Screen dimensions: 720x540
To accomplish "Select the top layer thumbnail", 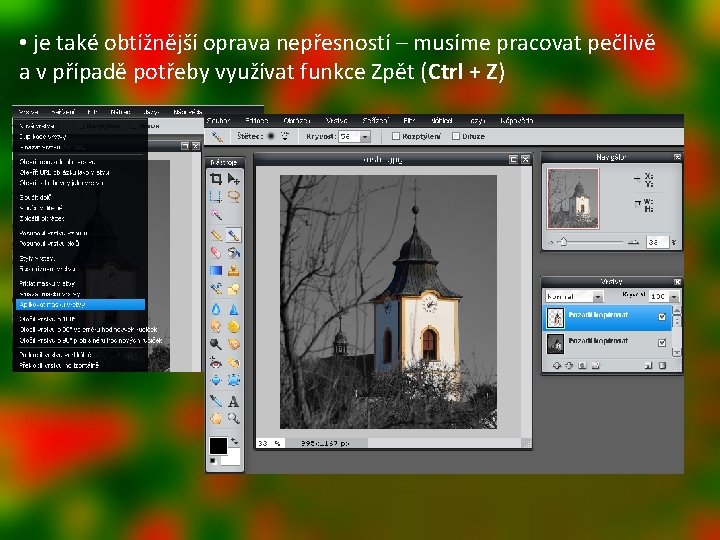I will tap(555, 317).
